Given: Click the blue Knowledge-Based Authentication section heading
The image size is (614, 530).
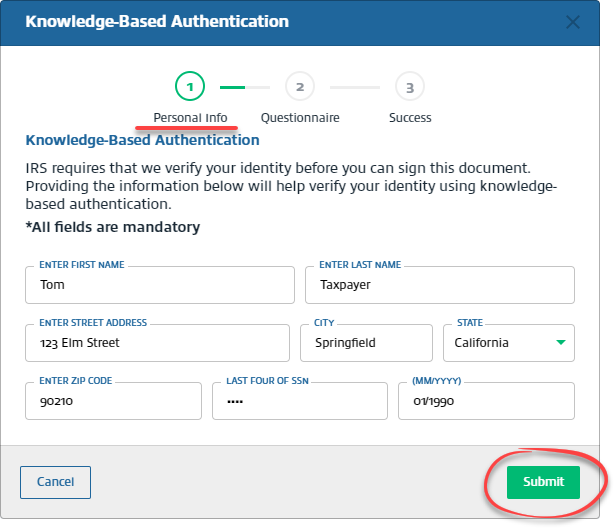Looking at the screenshot, I should coord(142,141).
